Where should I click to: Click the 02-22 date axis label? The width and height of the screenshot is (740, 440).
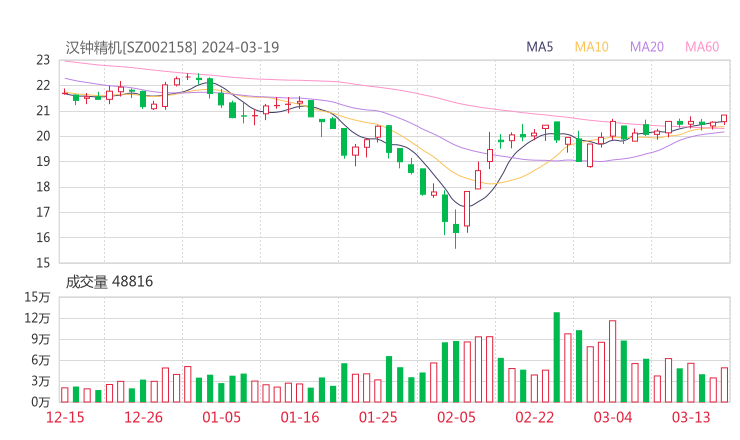coord(534,417)
